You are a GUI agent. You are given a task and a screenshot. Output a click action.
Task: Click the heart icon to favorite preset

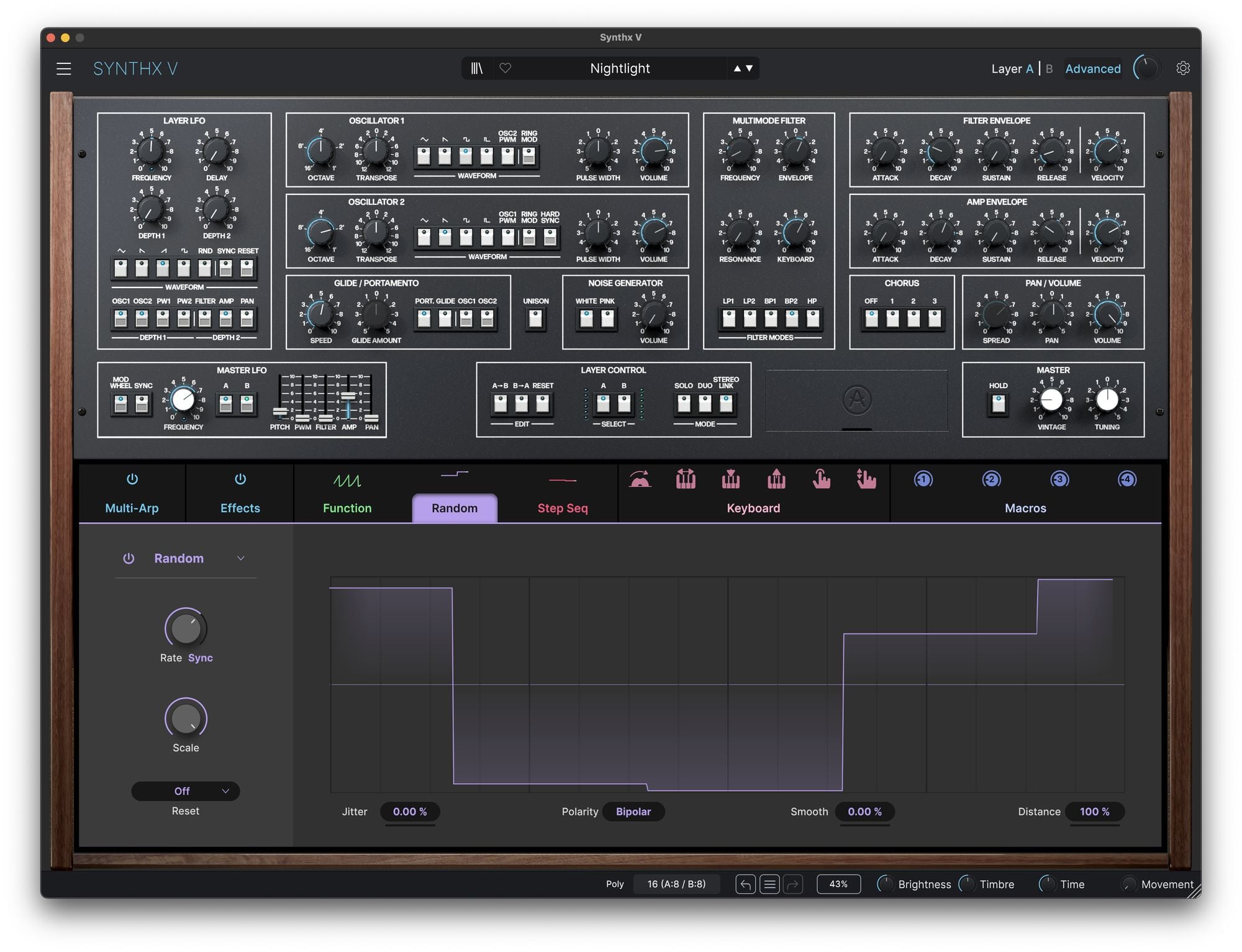(505, 68)
